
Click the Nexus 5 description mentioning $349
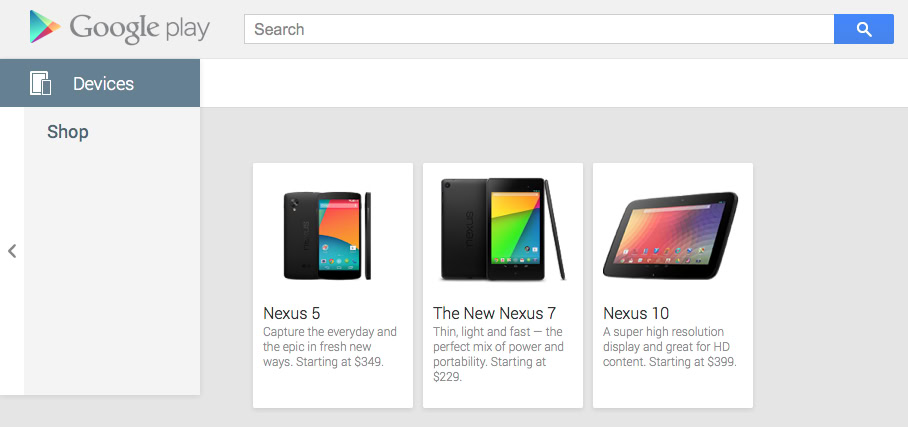coord(330,347)
